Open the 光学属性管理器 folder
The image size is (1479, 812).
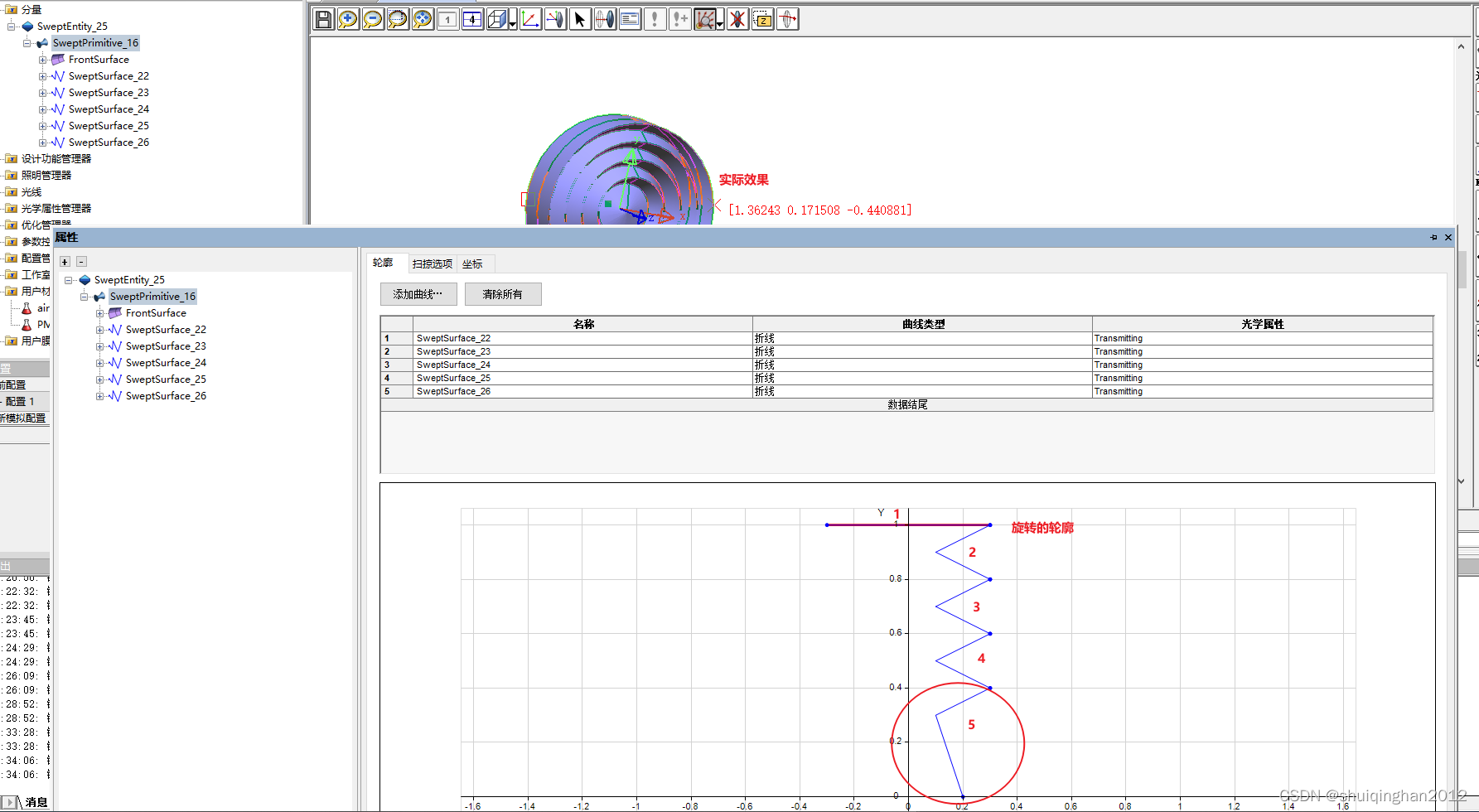tap(56, 209)
